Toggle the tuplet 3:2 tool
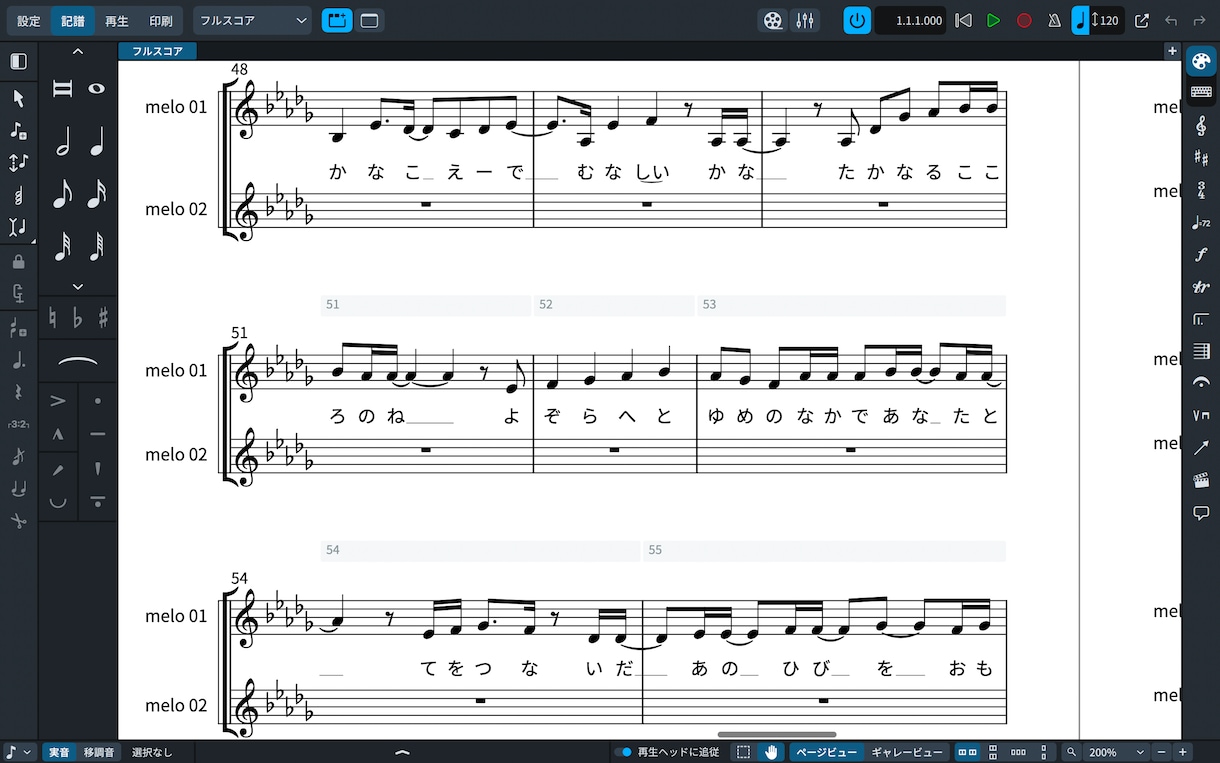The width and height of the screenshot is (1220, 763). [x=18, y=424]
